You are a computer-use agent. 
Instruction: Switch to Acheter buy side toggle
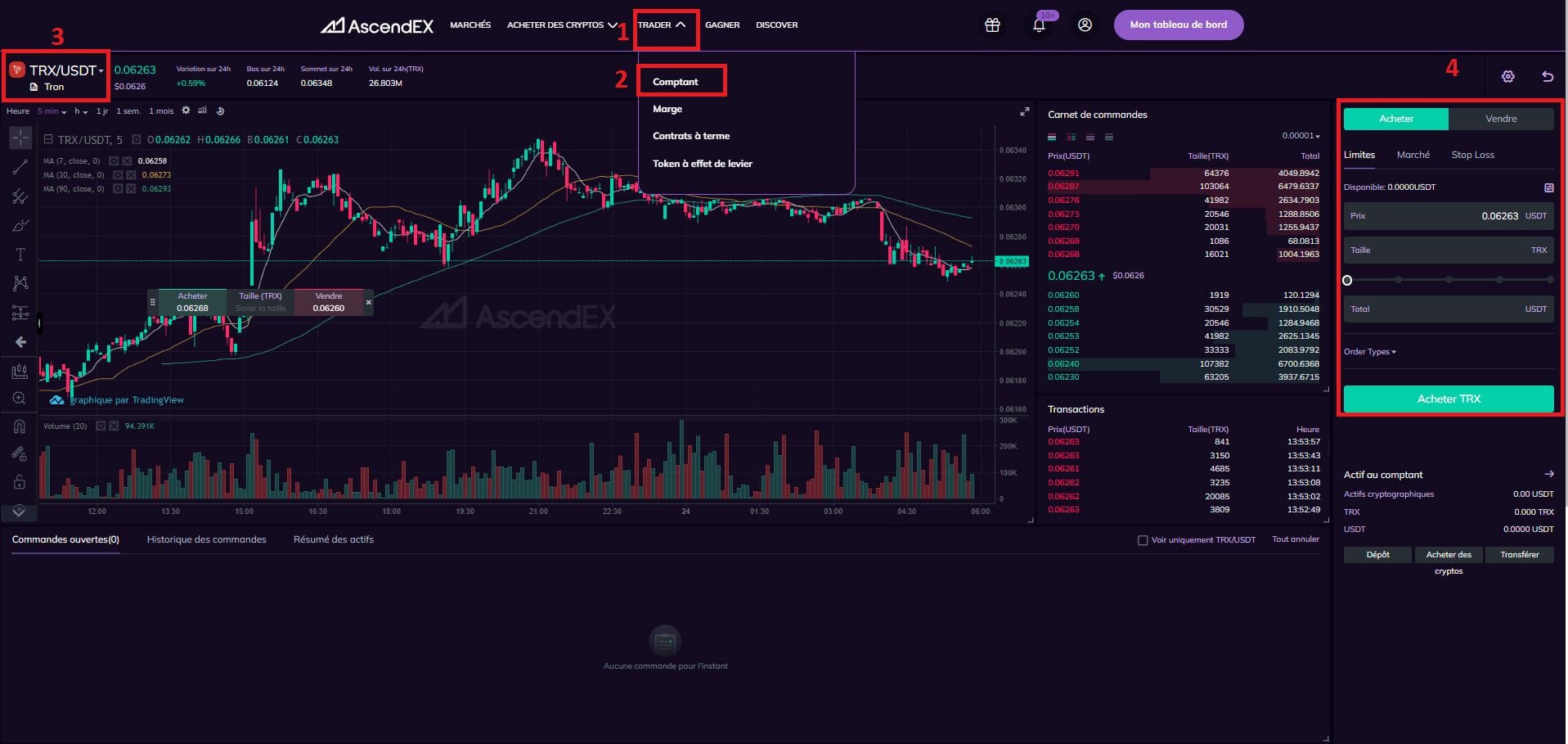point(1395,119)
